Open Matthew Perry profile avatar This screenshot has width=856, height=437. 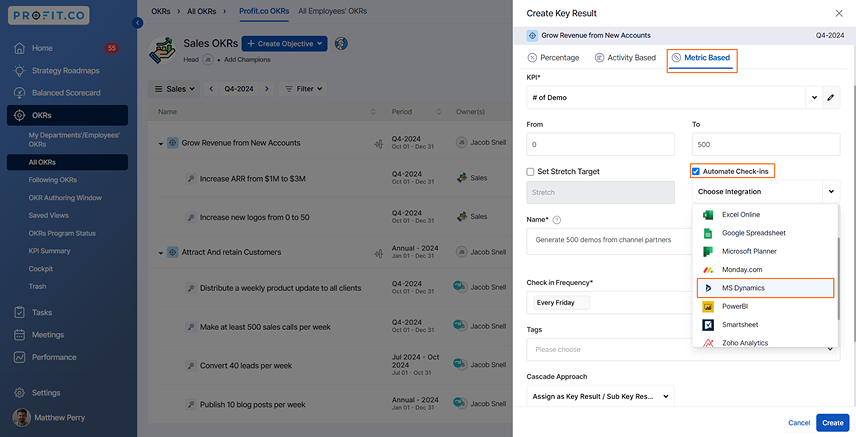(x=21, y=418)
